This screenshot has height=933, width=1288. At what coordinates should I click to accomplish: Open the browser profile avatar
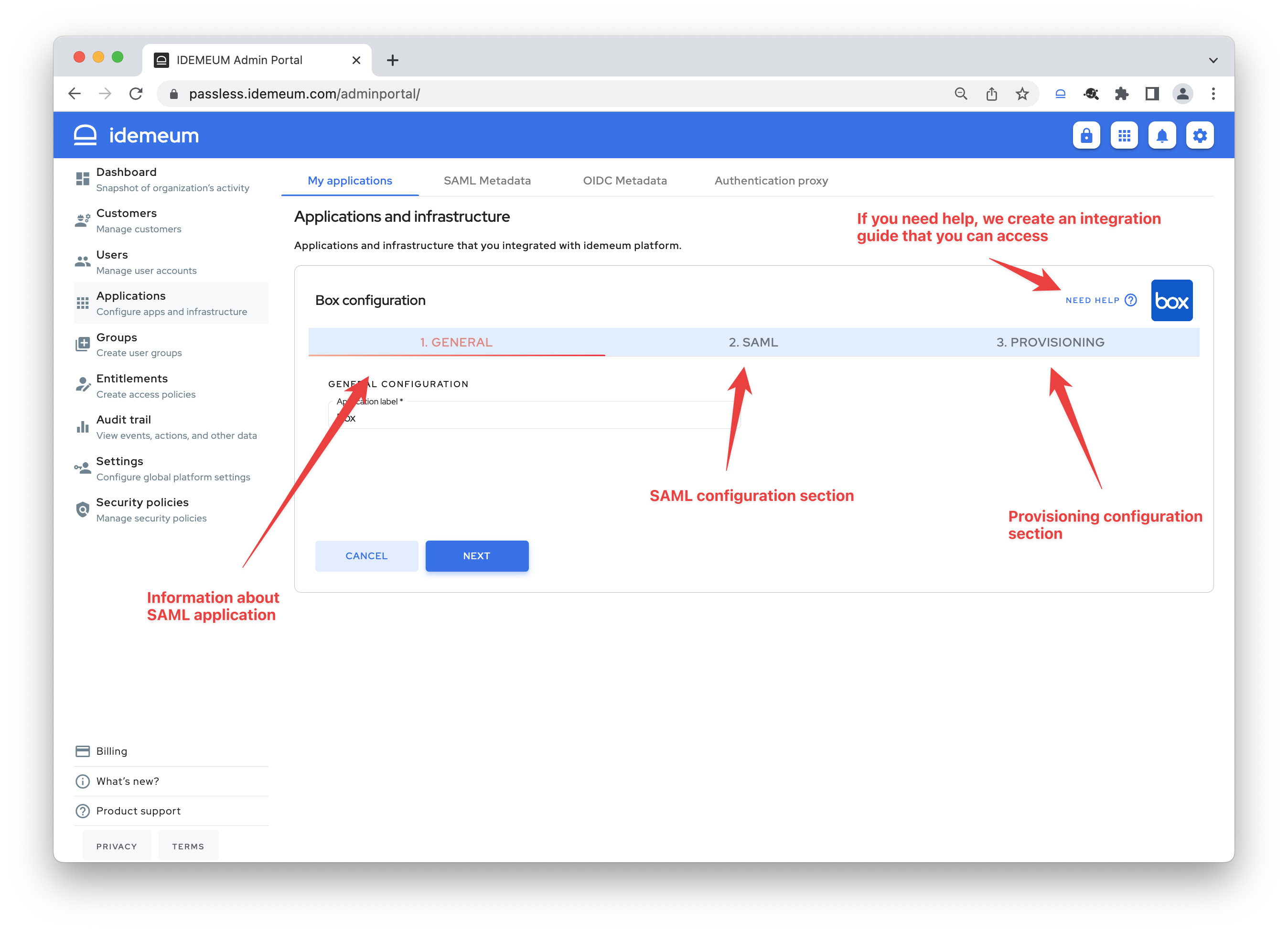[1182, 94]
